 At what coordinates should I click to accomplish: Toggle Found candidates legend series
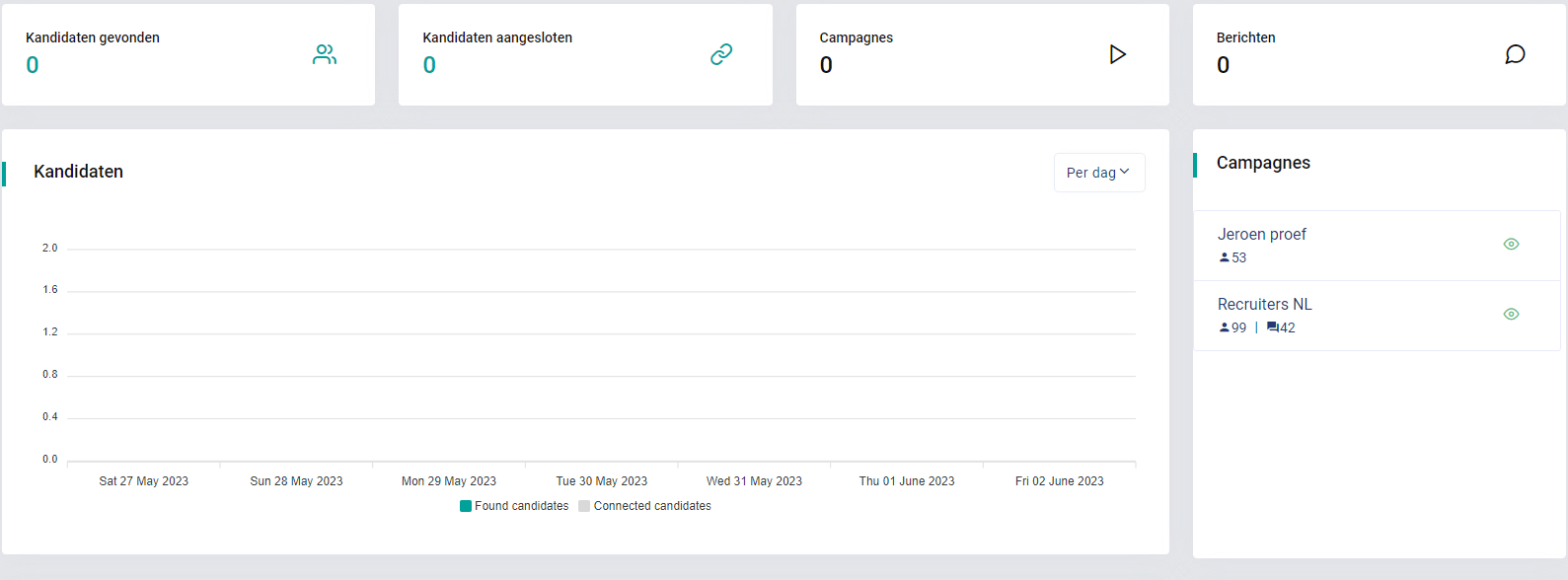coord(514,506)
